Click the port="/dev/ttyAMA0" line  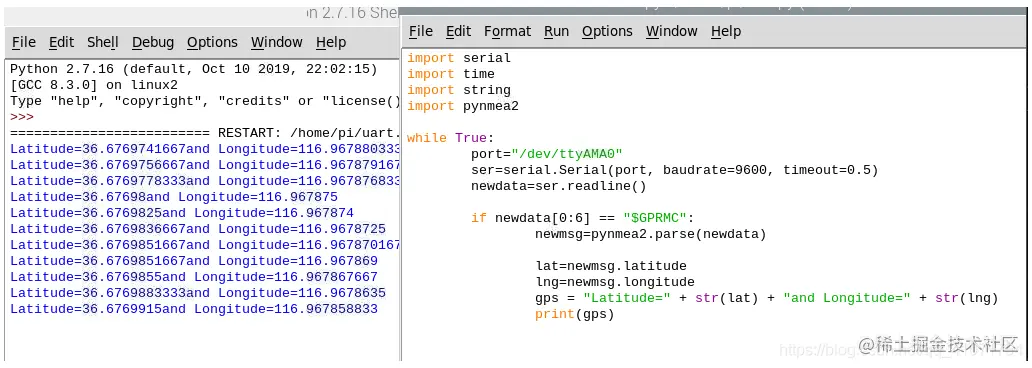click(546, 154)
